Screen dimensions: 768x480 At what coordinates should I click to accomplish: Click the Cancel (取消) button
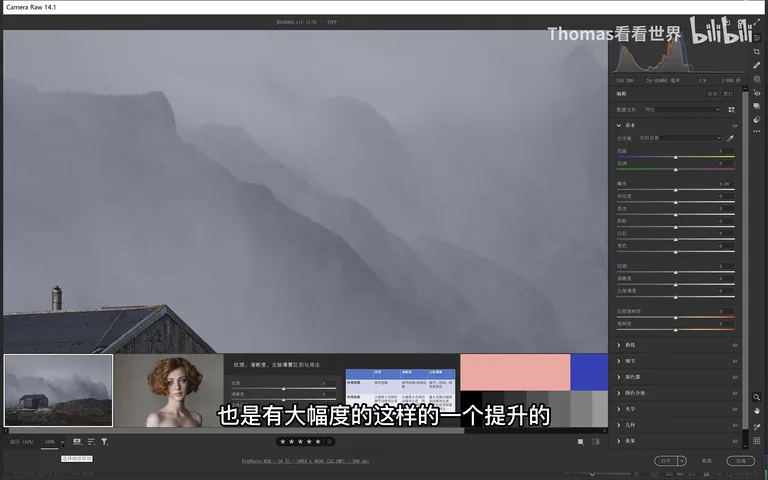706,461
